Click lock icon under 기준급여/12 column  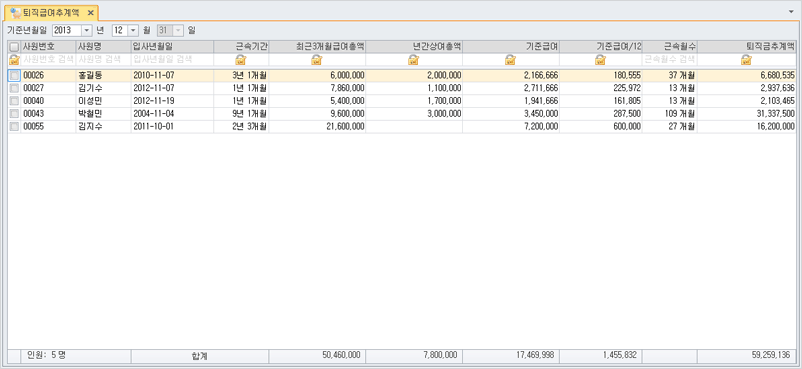[600, 60]
